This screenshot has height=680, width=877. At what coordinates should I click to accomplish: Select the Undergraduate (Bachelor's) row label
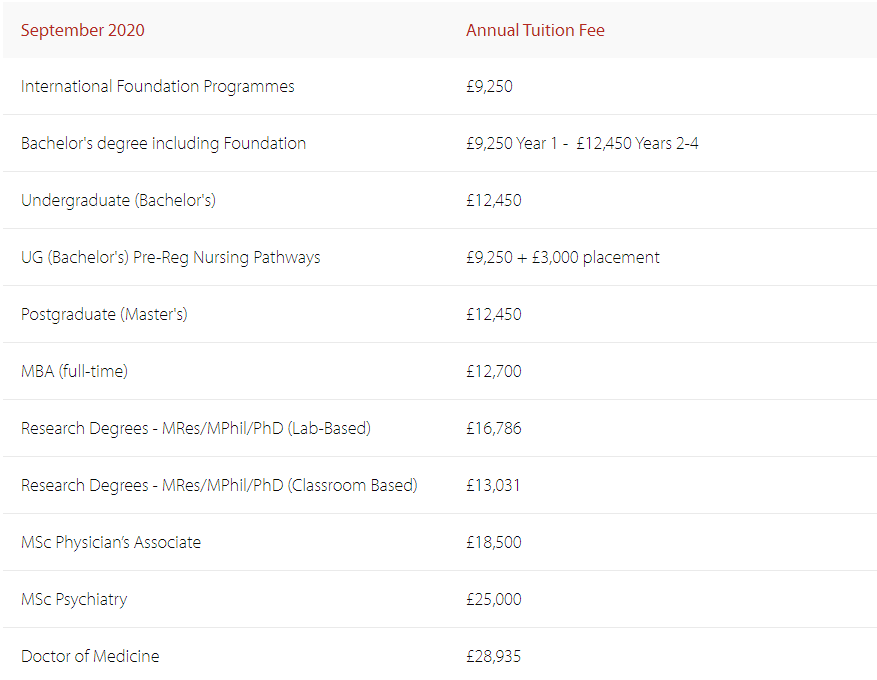point(118,201)
